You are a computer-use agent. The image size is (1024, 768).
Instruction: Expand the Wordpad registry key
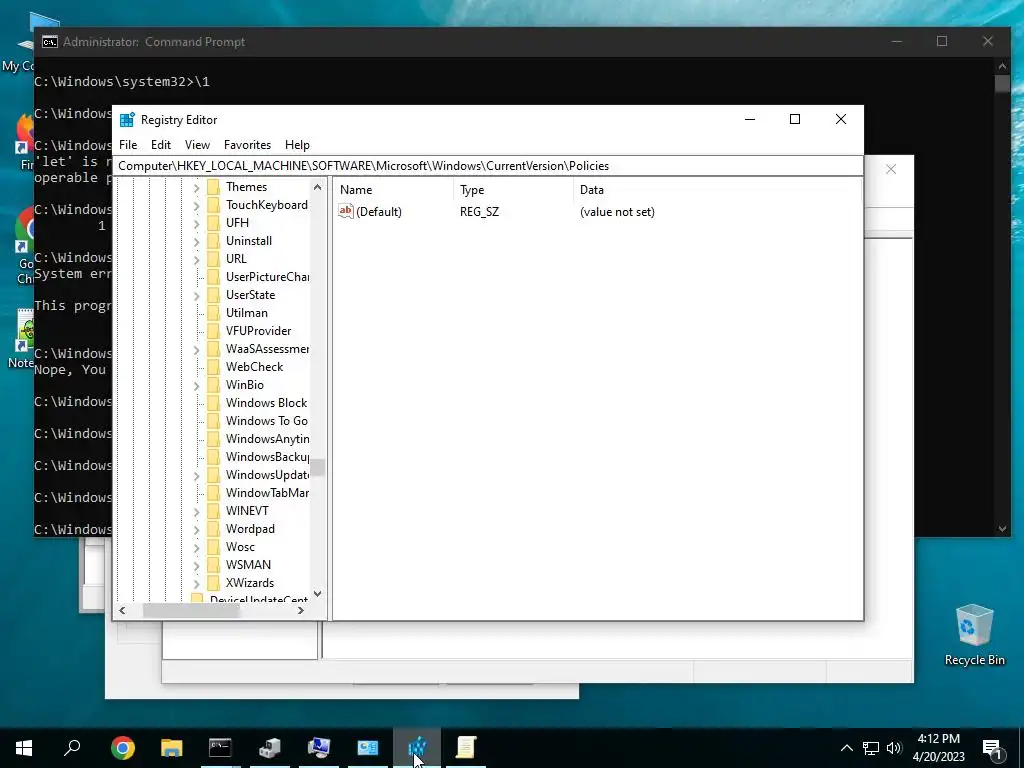pos(197,529)
